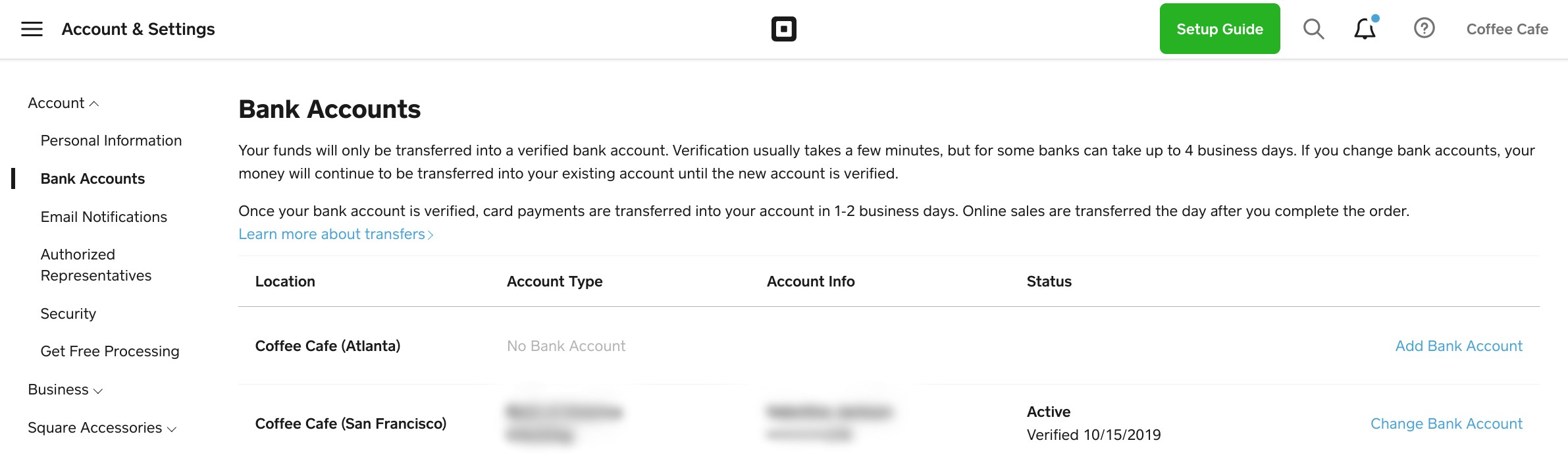
Task: Select the Coffee Cafe (Atlanta) row
Action: [328, 346]
